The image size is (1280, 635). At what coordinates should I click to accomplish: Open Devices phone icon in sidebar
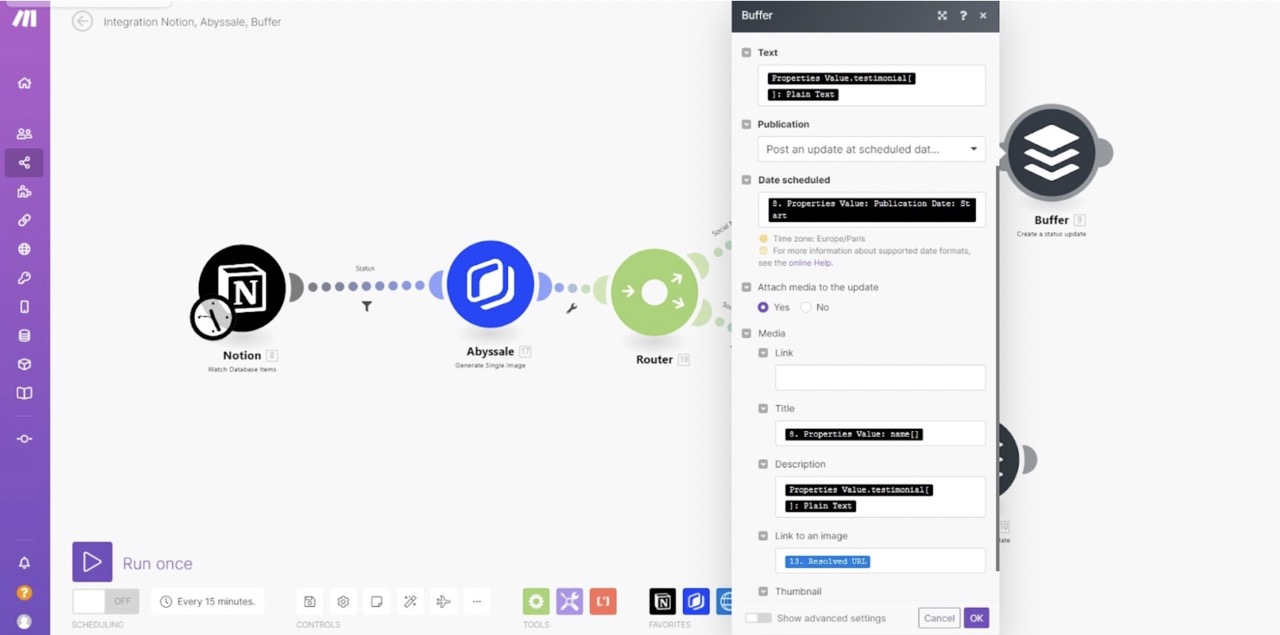tap(24, 307)
